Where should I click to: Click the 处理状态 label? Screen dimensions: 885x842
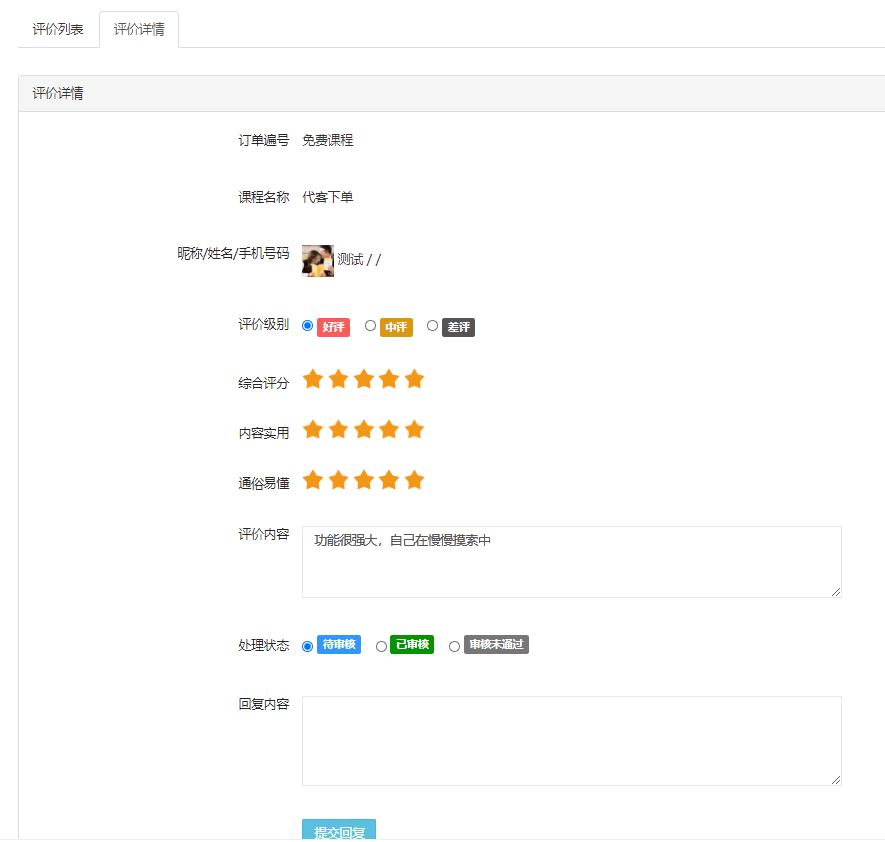(264, 646)
